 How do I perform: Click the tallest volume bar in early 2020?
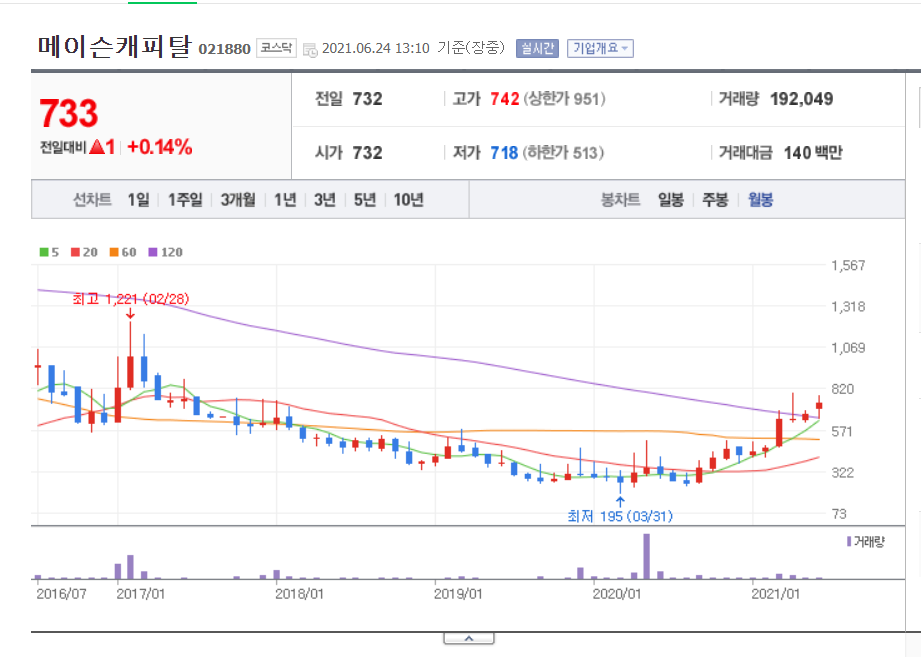pos(647,557)
